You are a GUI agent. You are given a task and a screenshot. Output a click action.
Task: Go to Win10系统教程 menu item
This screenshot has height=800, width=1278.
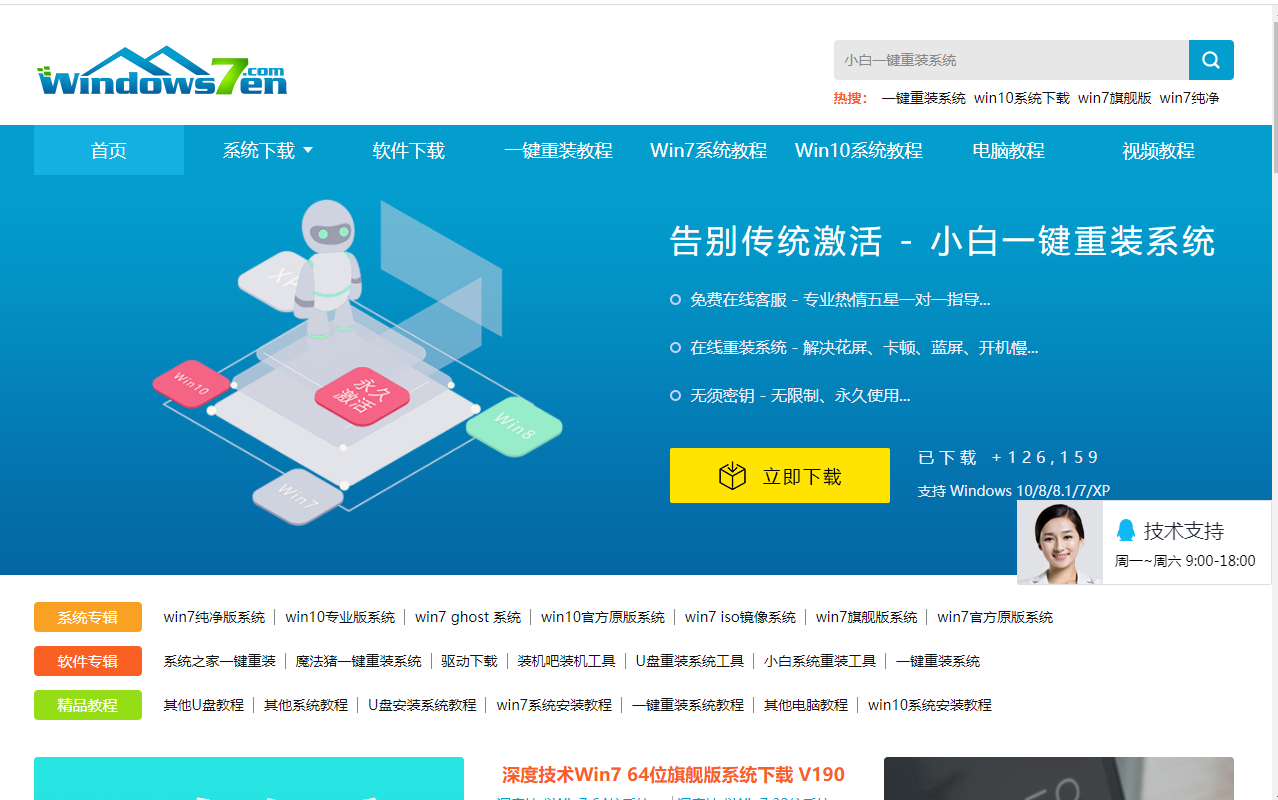point(858,151)
